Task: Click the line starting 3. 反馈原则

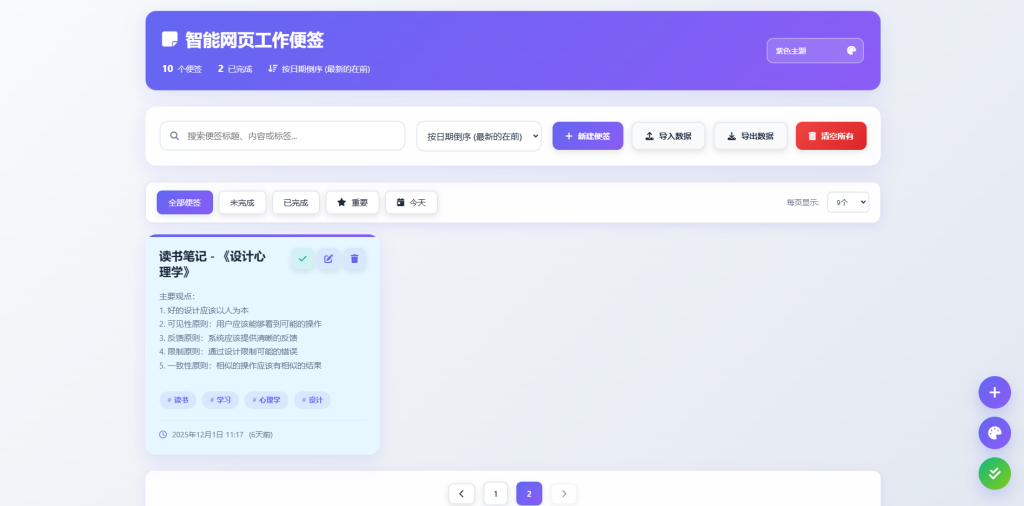Action: tap(229, 338)
